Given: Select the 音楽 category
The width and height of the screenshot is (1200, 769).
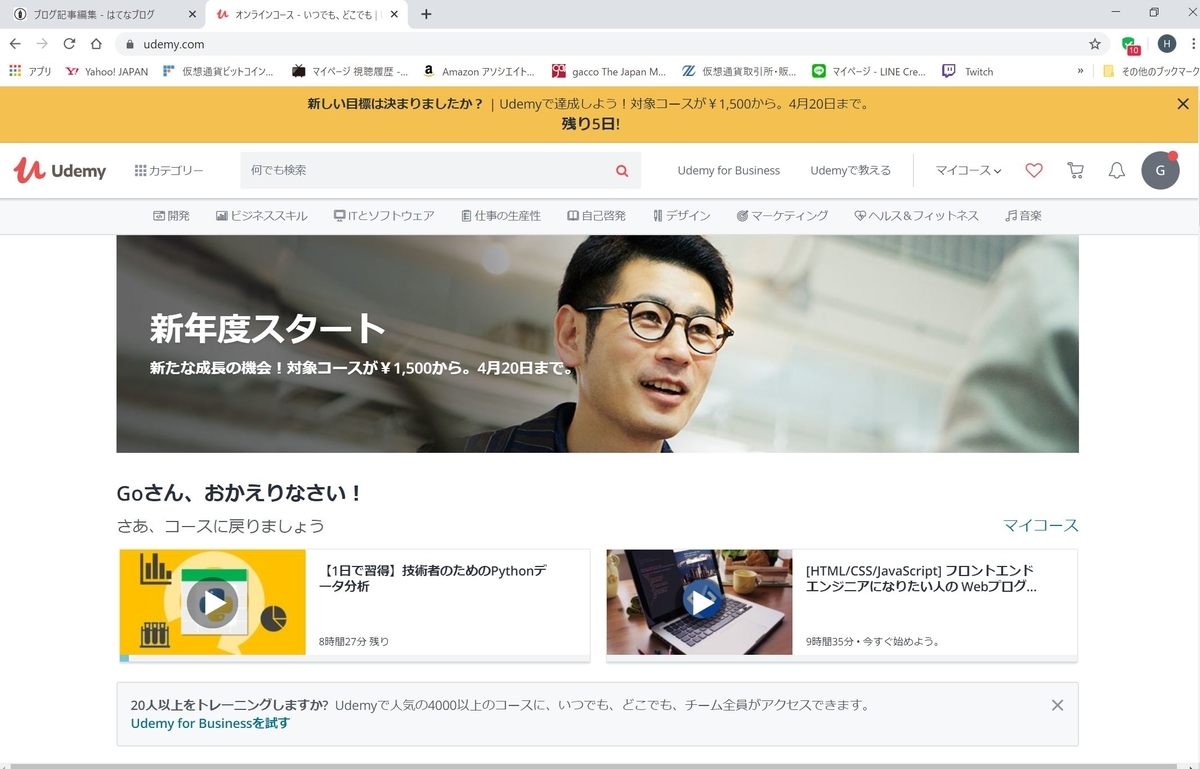Looking at the screenshot, I should pos(1024,216).
